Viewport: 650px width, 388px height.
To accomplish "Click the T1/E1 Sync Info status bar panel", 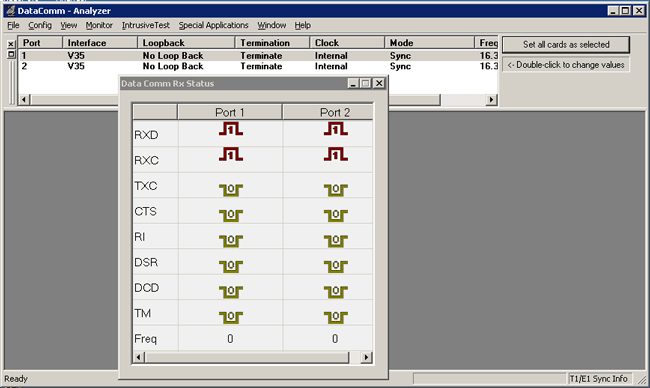I will [x=599, y=378].
